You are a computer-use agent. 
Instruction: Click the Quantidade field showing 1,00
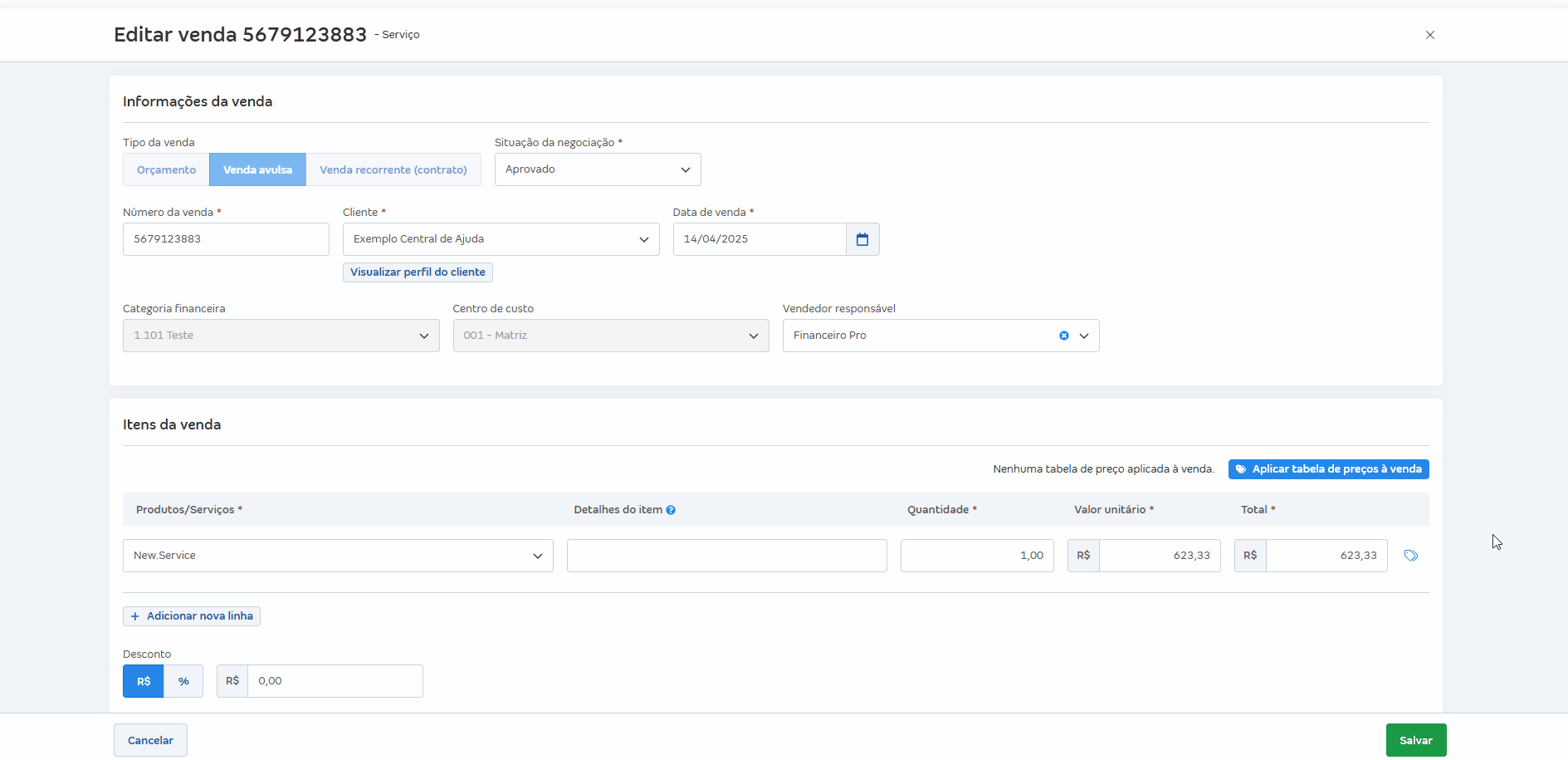click(977, 556)
